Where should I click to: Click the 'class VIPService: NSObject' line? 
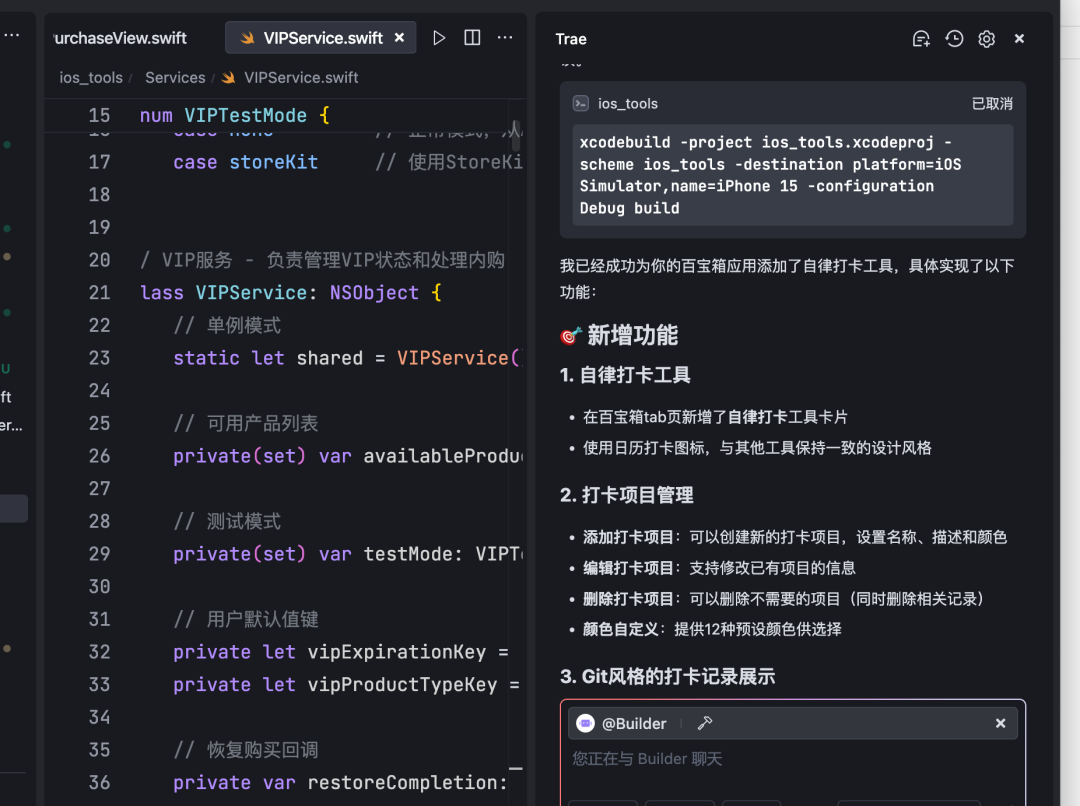pos(290,293)
